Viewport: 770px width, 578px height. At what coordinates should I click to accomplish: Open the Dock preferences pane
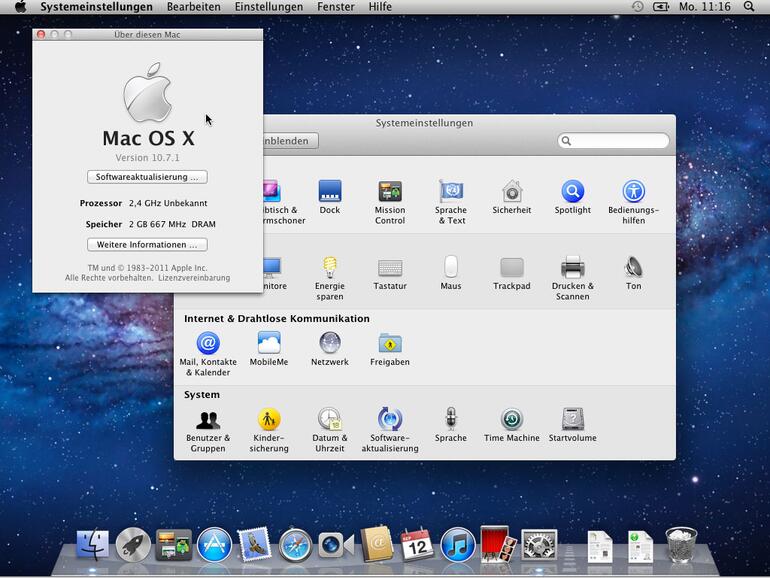coord(330,192)
